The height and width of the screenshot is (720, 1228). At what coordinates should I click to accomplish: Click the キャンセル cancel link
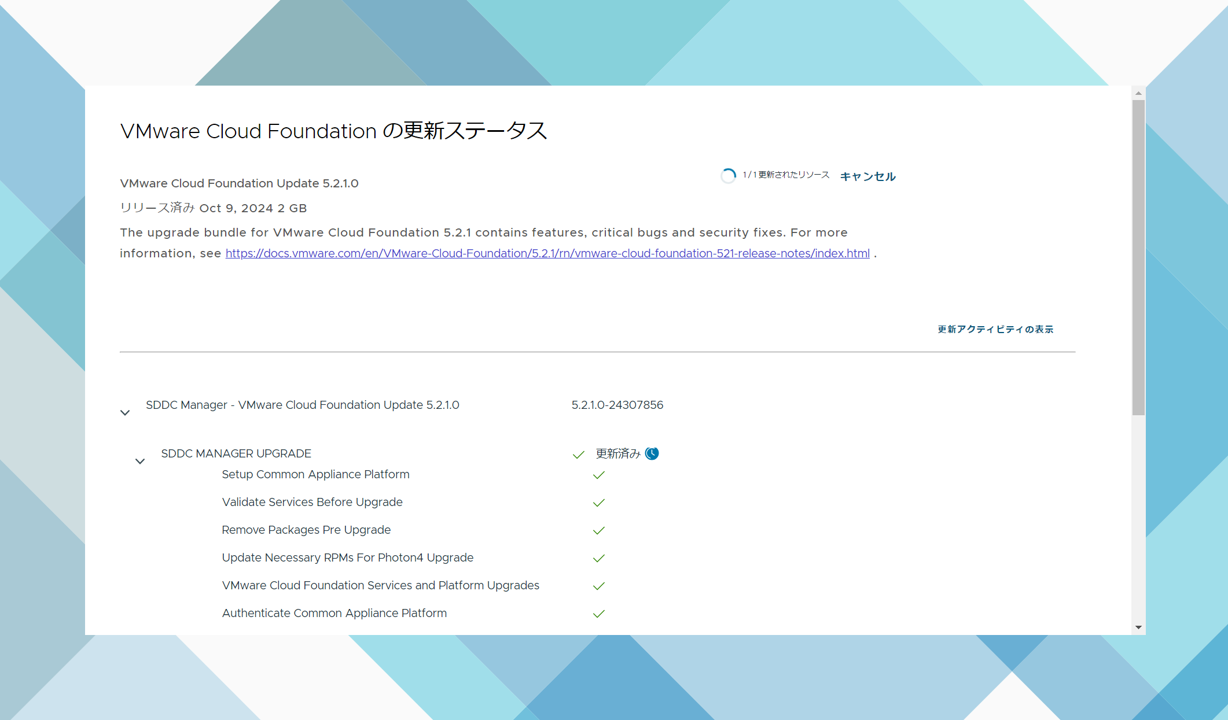tap(867, 176)
